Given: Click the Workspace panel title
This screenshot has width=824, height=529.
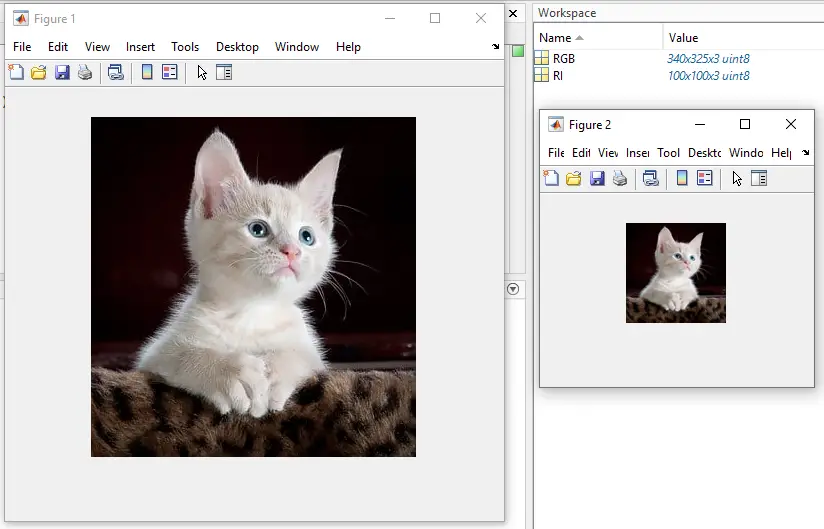Looking at the screenshot, I should tap(567, 13).
